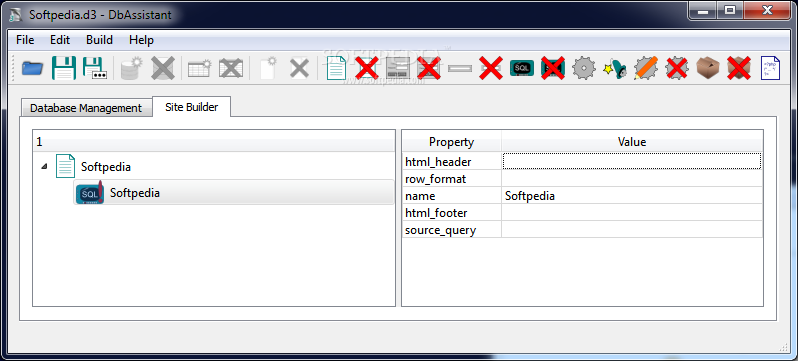
Task: Click the Property column header
Action: point(451,142)
